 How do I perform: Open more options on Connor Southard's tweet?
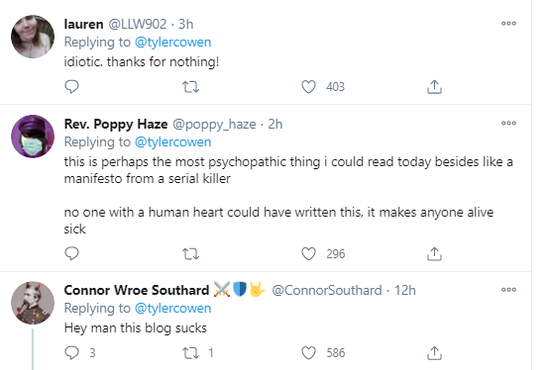(x=509, y=290)
